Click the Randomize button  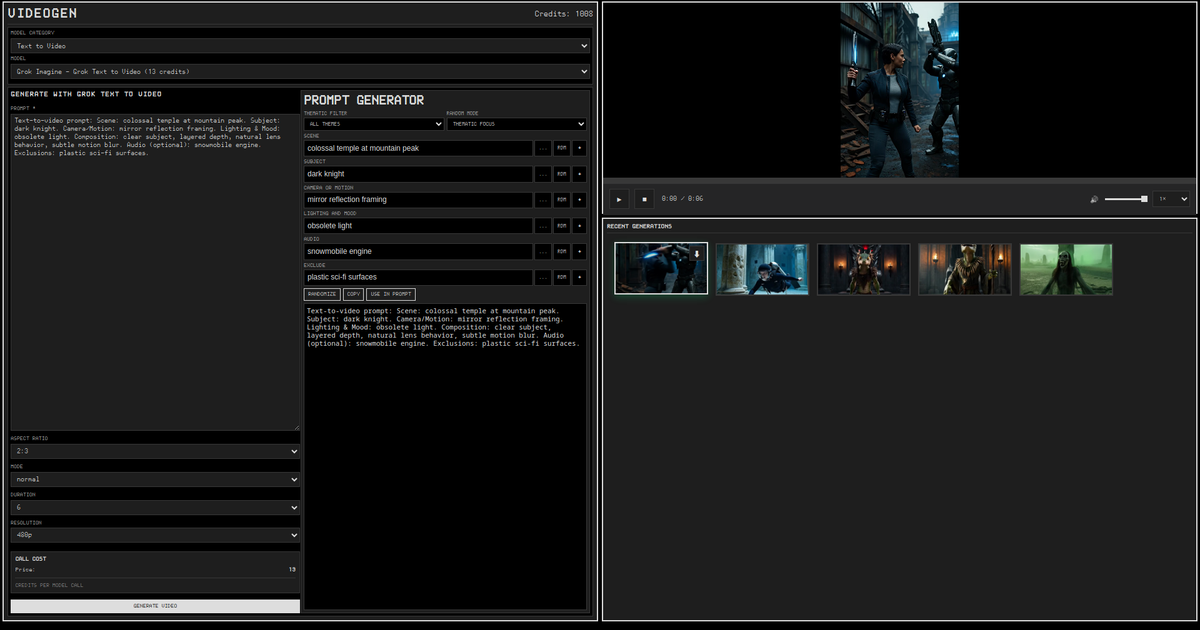pos(321,295)
